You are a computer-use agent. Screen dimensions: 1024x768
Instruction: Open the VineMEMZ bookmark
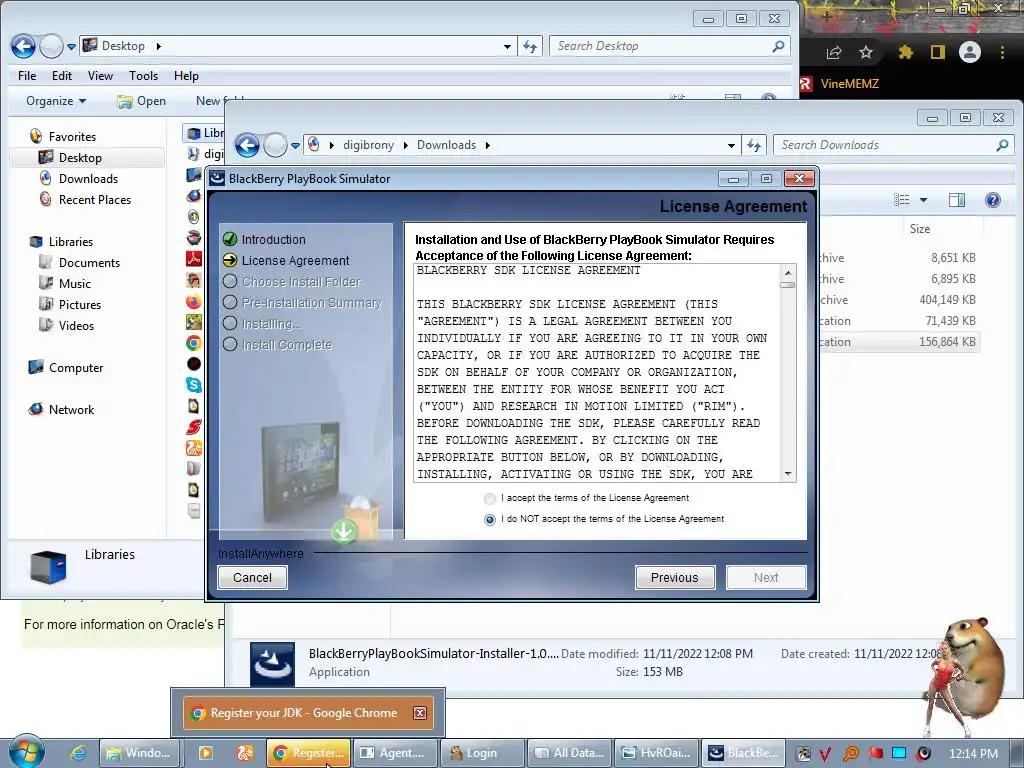[x=840, y=84]
